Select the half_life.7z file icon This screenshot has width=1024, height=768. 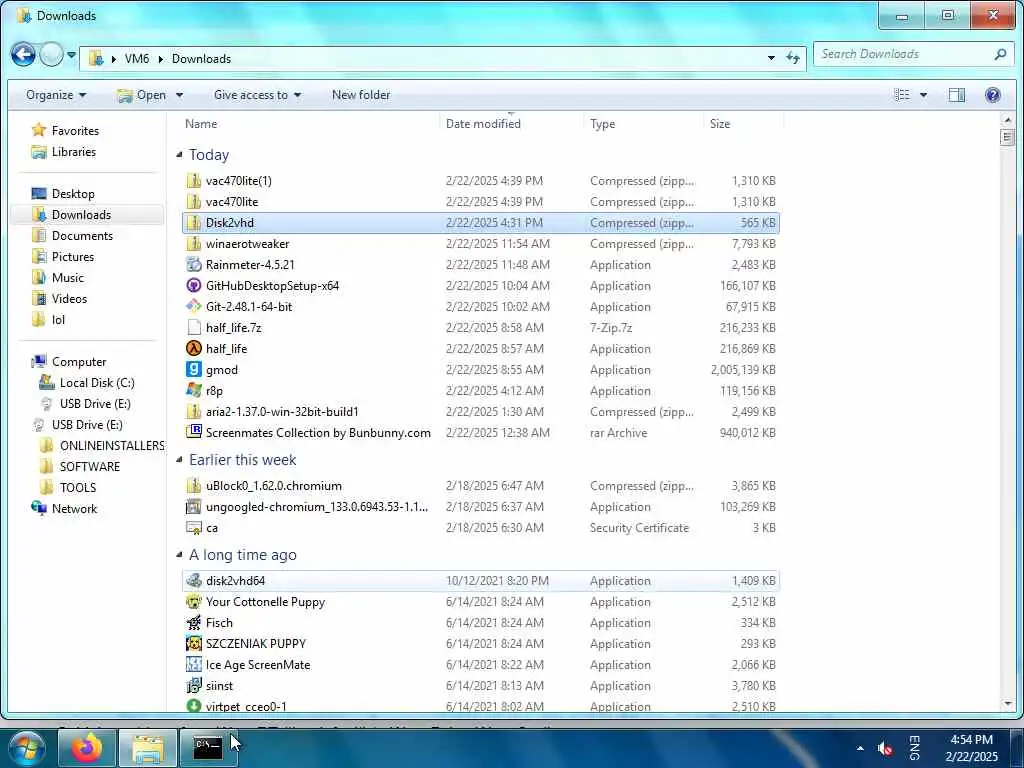(x=193, y=327)
